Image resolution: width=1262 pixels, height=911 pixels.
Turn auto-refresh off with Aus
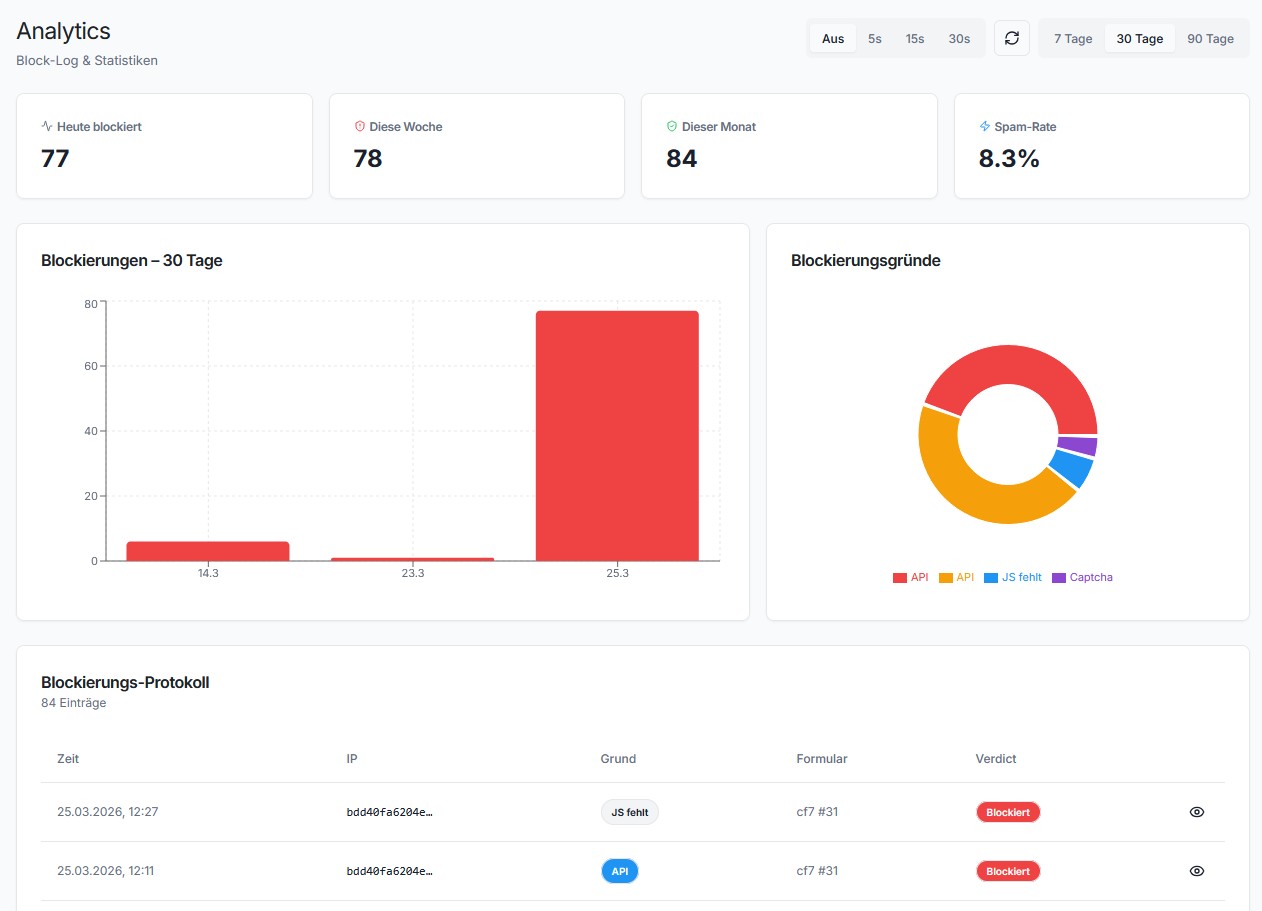click(833, 39)
